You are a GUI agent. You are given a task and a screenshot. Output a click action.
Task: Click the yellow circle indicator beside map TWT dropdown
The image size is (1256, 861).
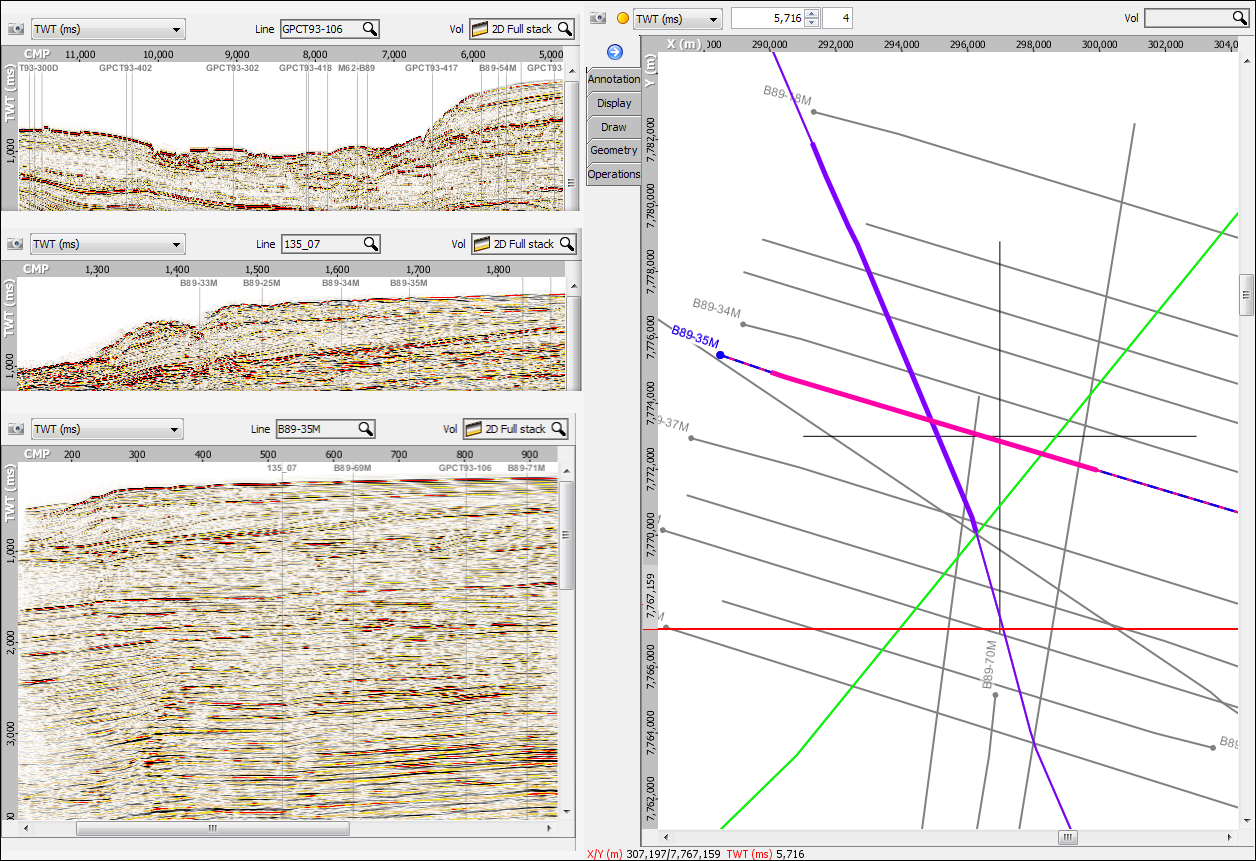coord(622,18)
